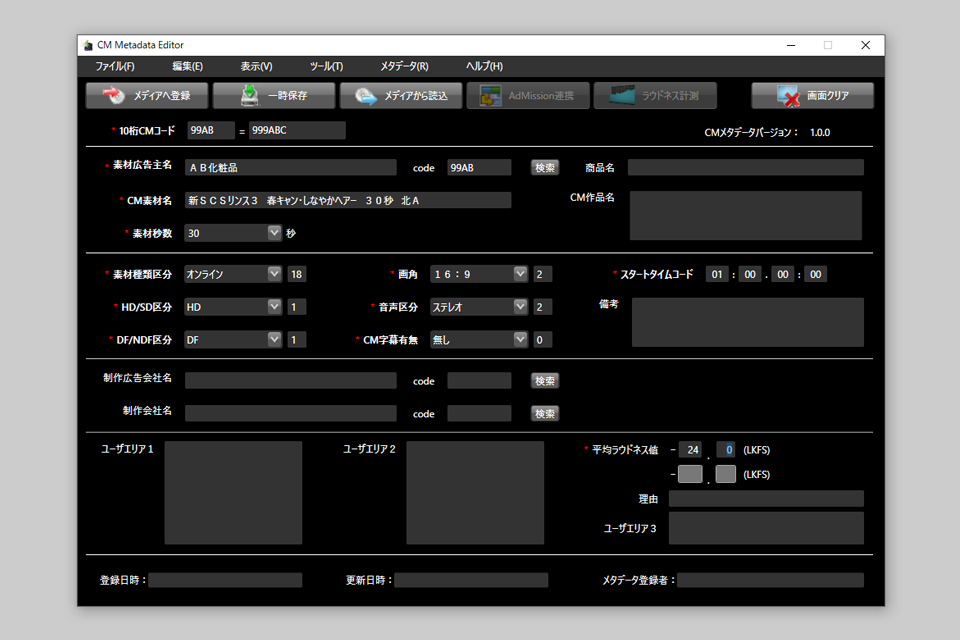Click the 備考 text area
Screen dimensions: 960x640
pyautogui.click(x=748, y=322)
